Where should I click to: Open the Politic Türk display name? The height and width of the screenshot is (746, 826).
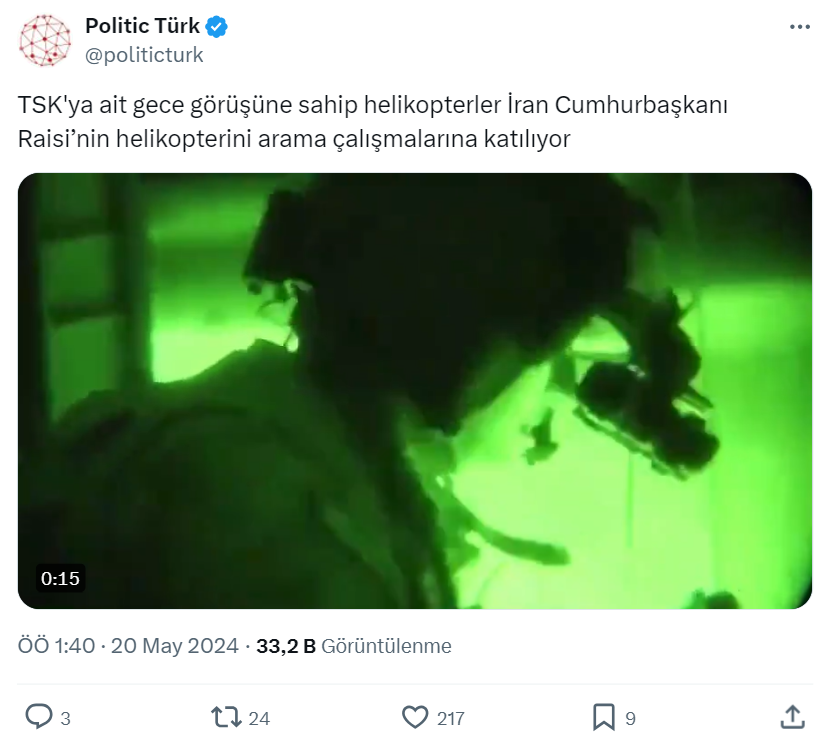(142, 26)
